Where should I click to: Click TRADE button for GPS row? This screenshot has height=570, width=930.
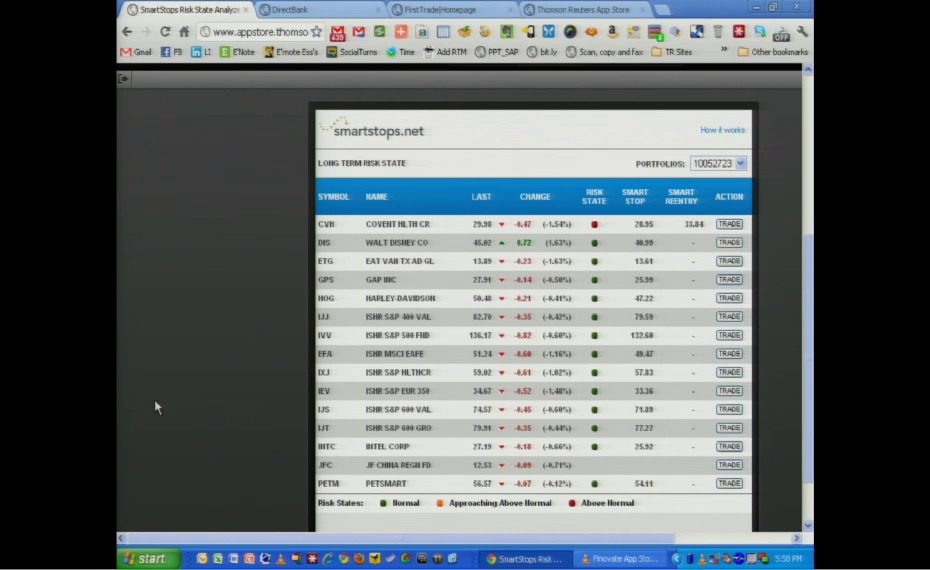729,279
